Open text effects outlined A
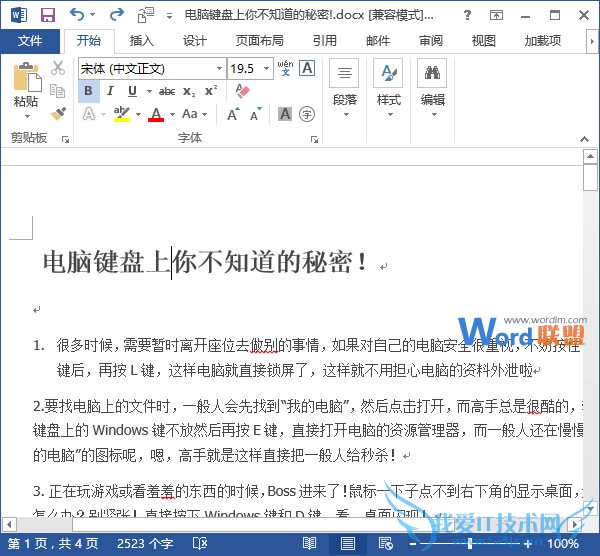Image resolution: width=600 pixels, height=556 pixels. [89, 114]
